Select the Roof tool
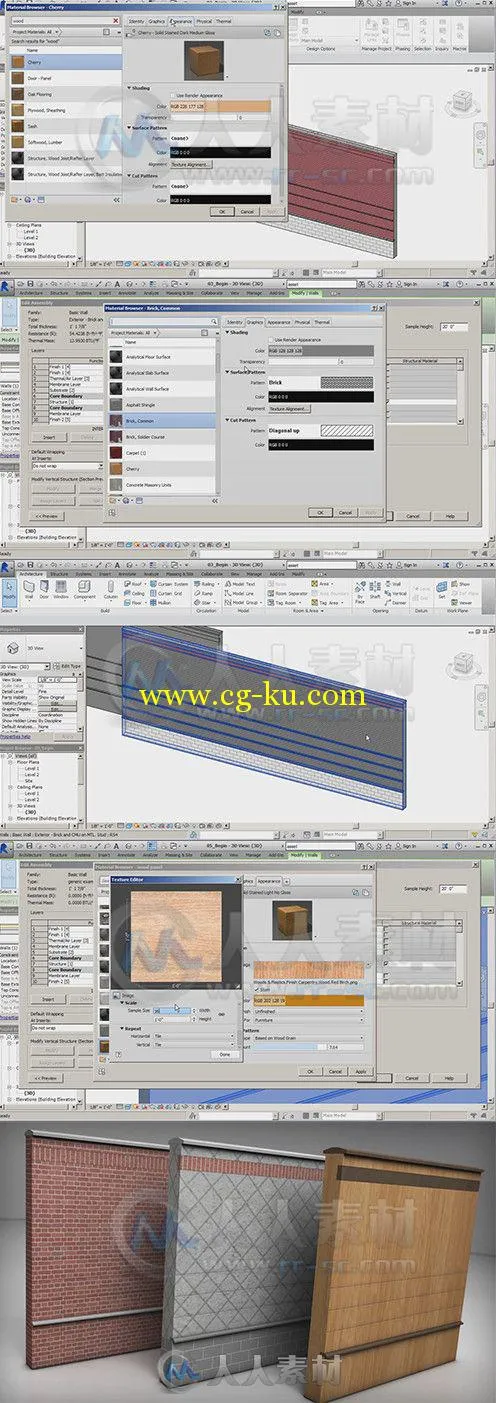 134,584
